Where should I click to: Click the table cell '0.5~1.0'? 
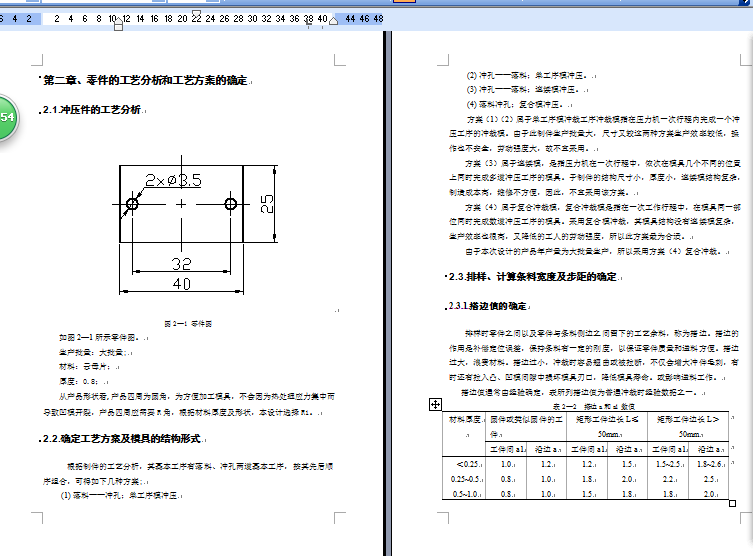click(x=465, y=494)
